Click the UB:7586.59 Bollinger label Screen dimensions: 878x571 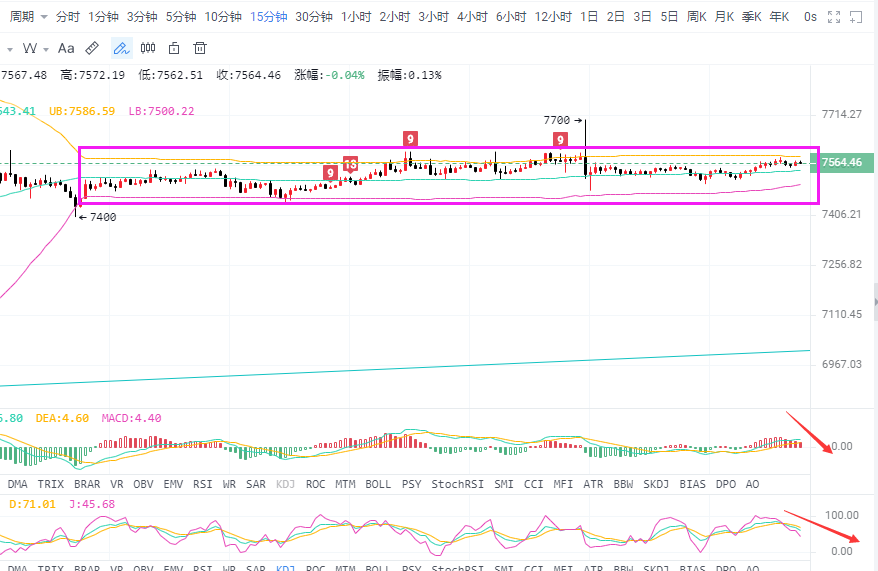(82, 111)
